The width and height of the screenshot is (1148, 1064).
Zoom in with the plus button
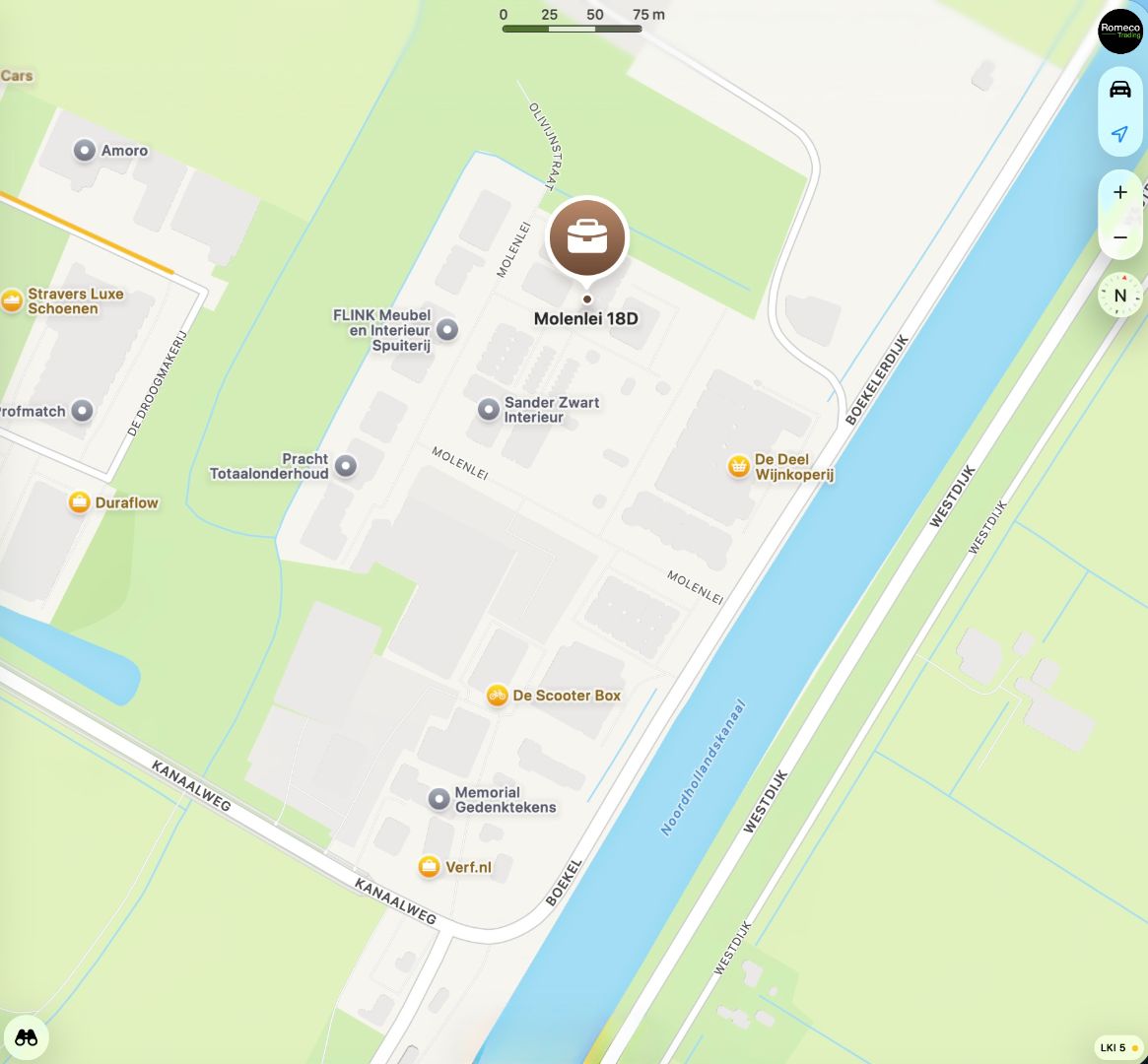1119,192
